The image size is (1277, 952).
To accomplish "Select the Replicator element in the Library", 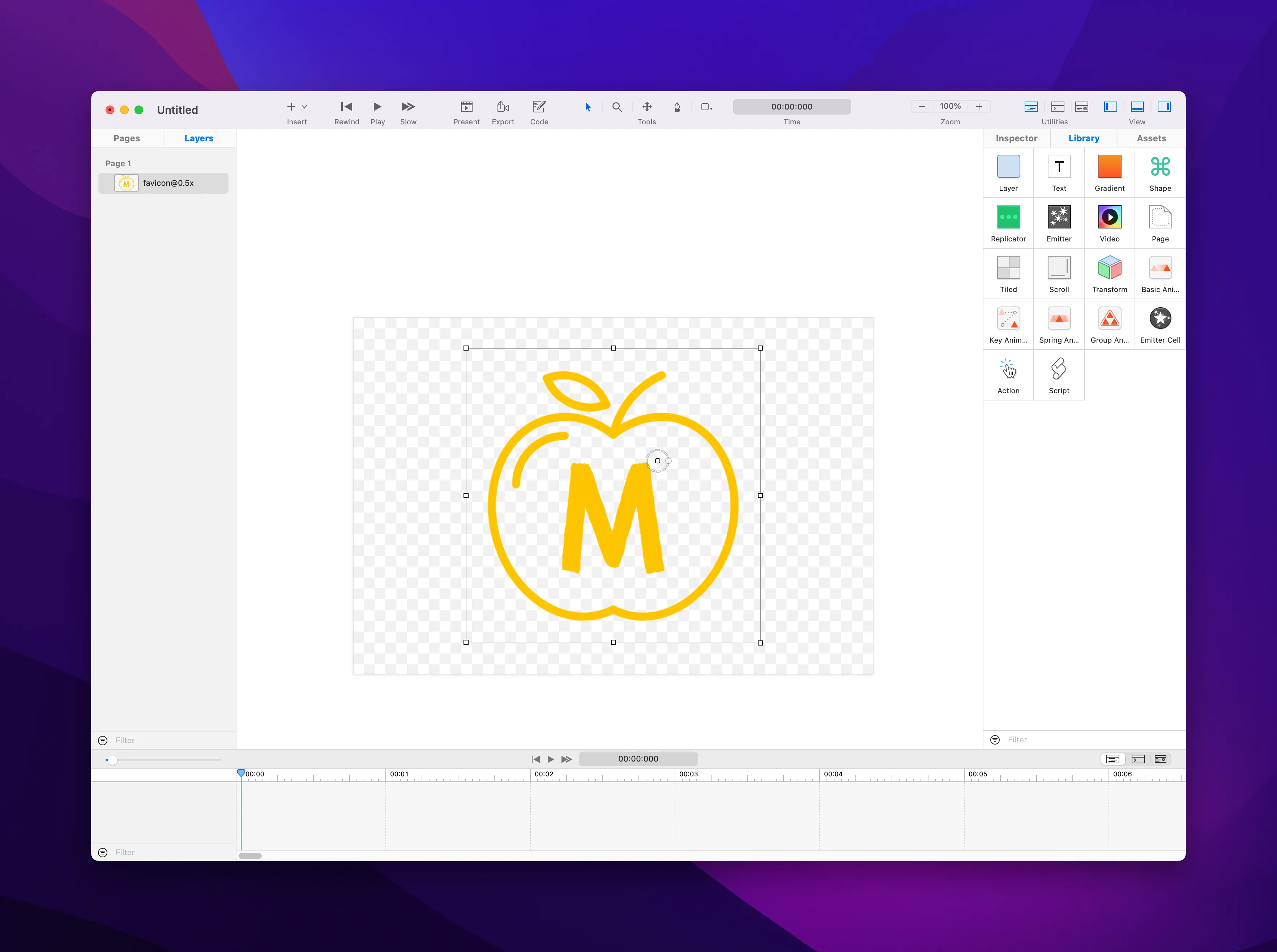I will coord(1008,223).
